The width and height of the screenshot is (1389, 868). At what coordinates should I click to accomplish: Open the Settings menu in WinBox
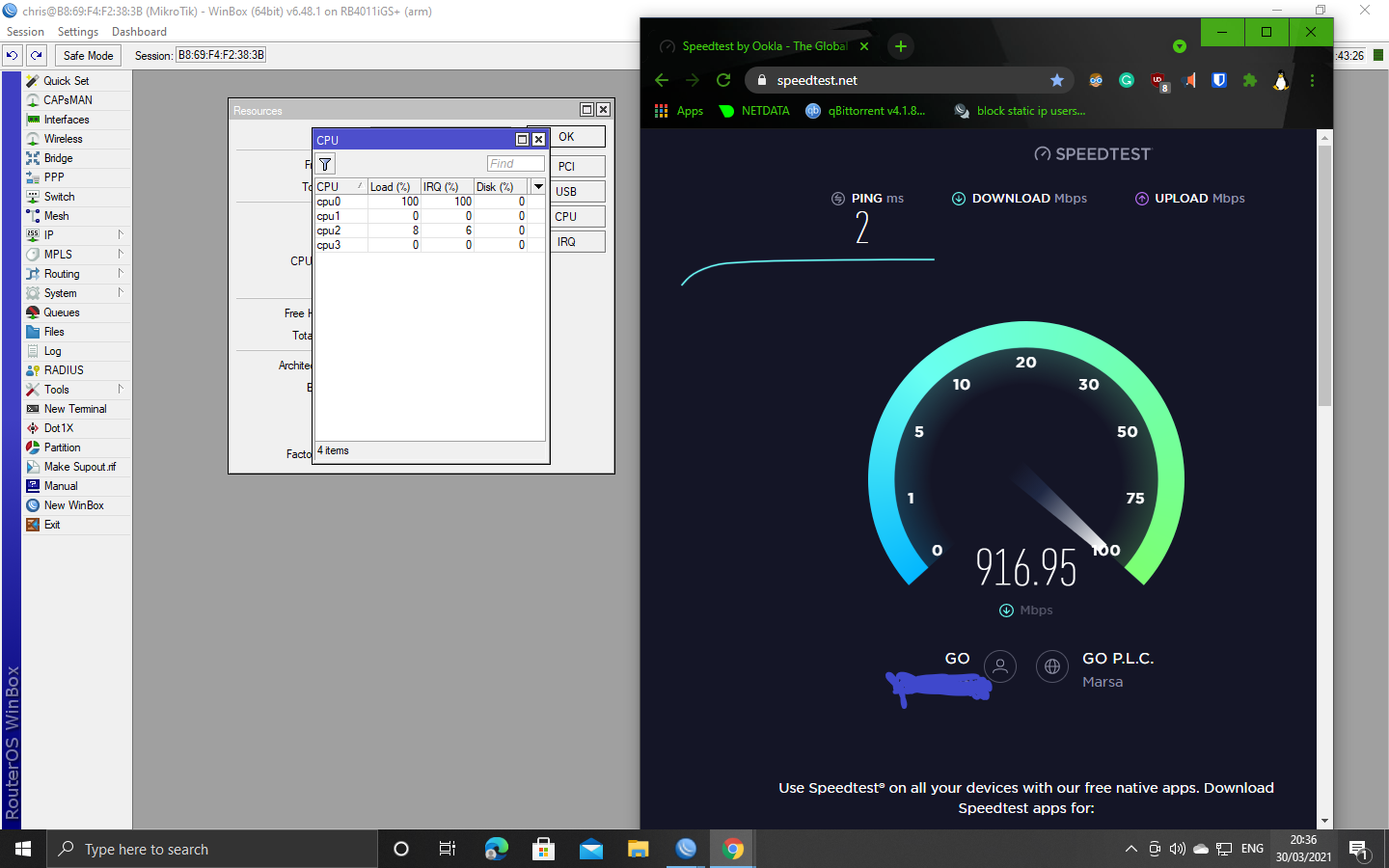[x=78, y=32]
